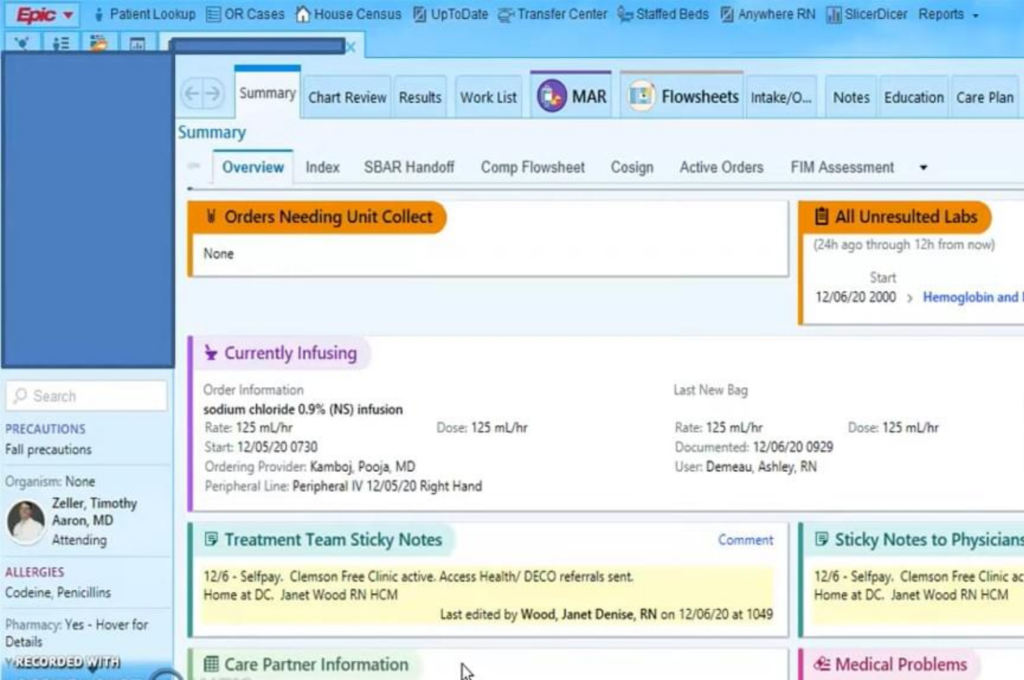Open the Epic main menu button

pos(43,14)
